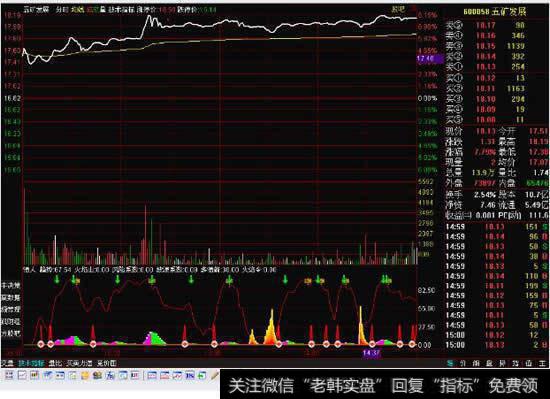Click the buy-1 row priced 18.12
Image resolution: width=550 pixels, height=399 pixels.
coord(486,78)
